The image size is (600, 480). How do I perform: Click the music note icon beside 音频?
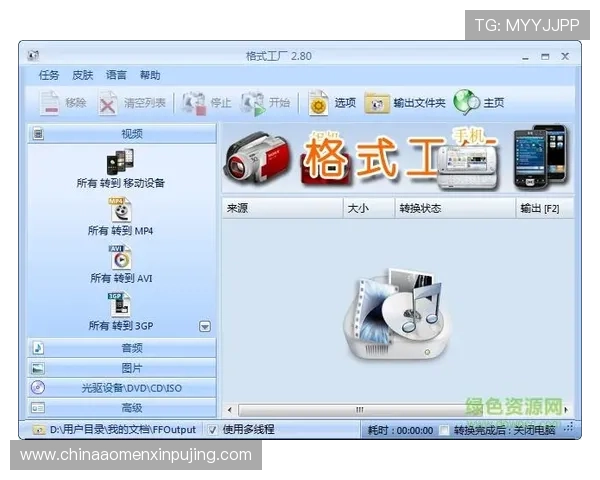tap(38, 348)
